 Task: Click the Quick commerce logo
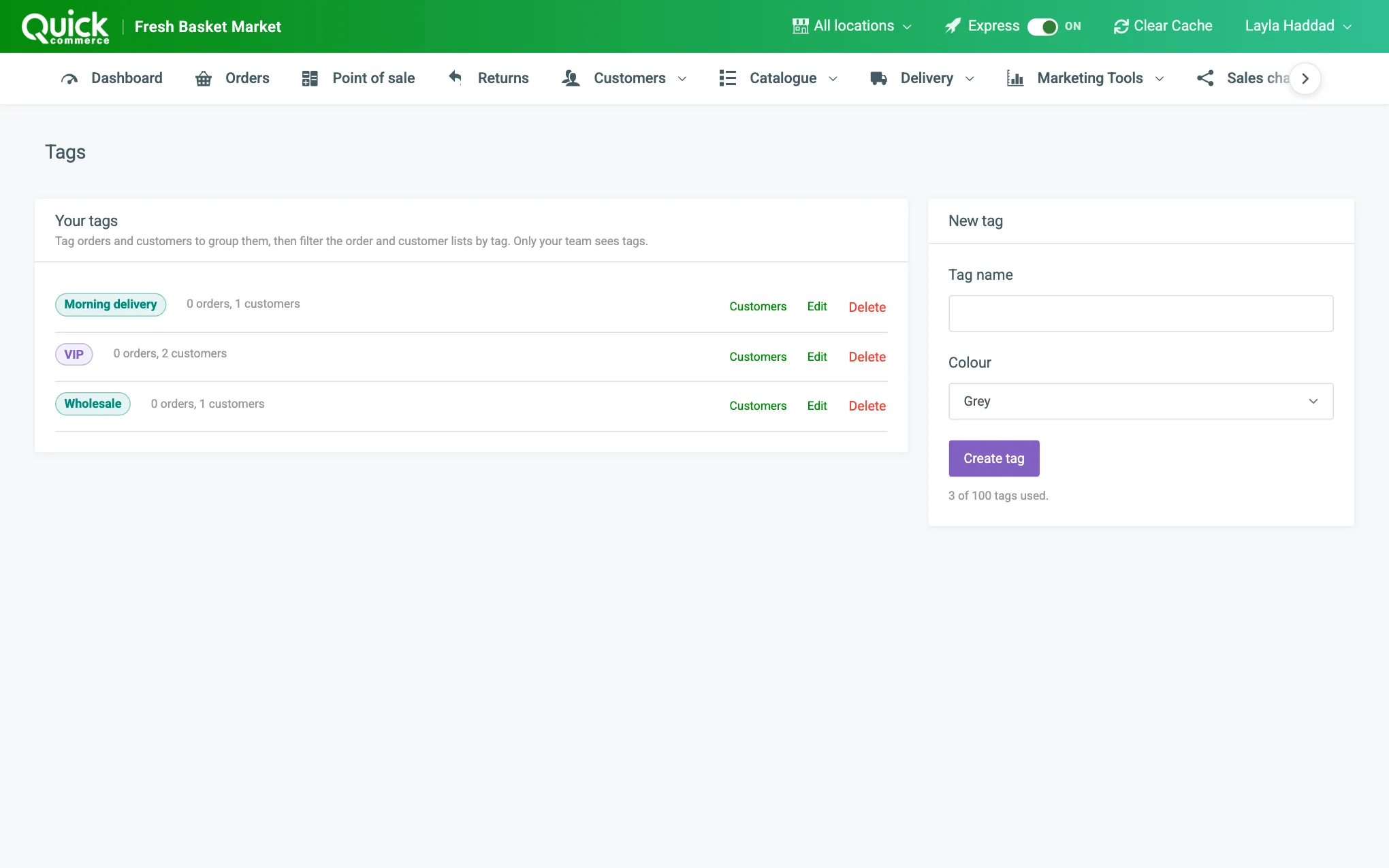click(65, 27)
